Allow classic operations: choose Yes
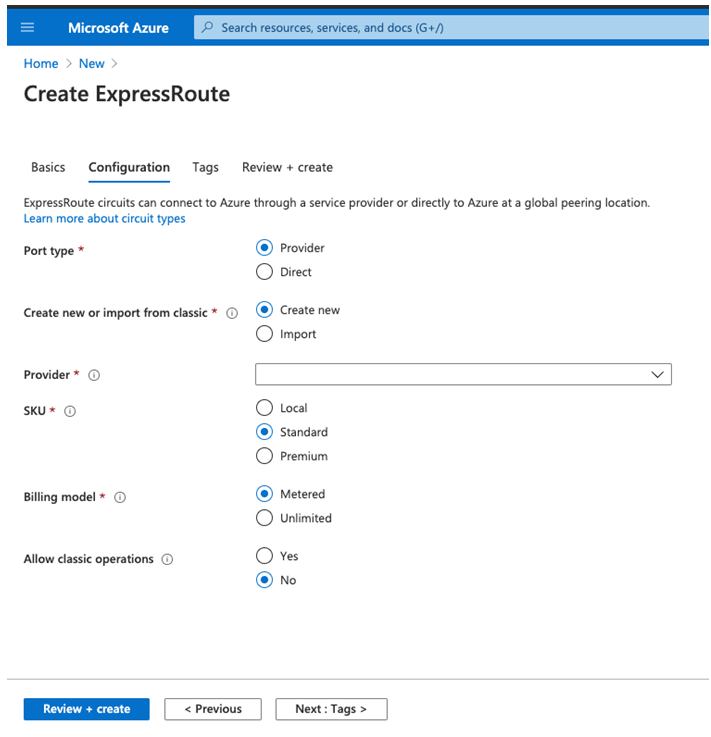Viewport: 711px width, 737px height. pos(264,556)
